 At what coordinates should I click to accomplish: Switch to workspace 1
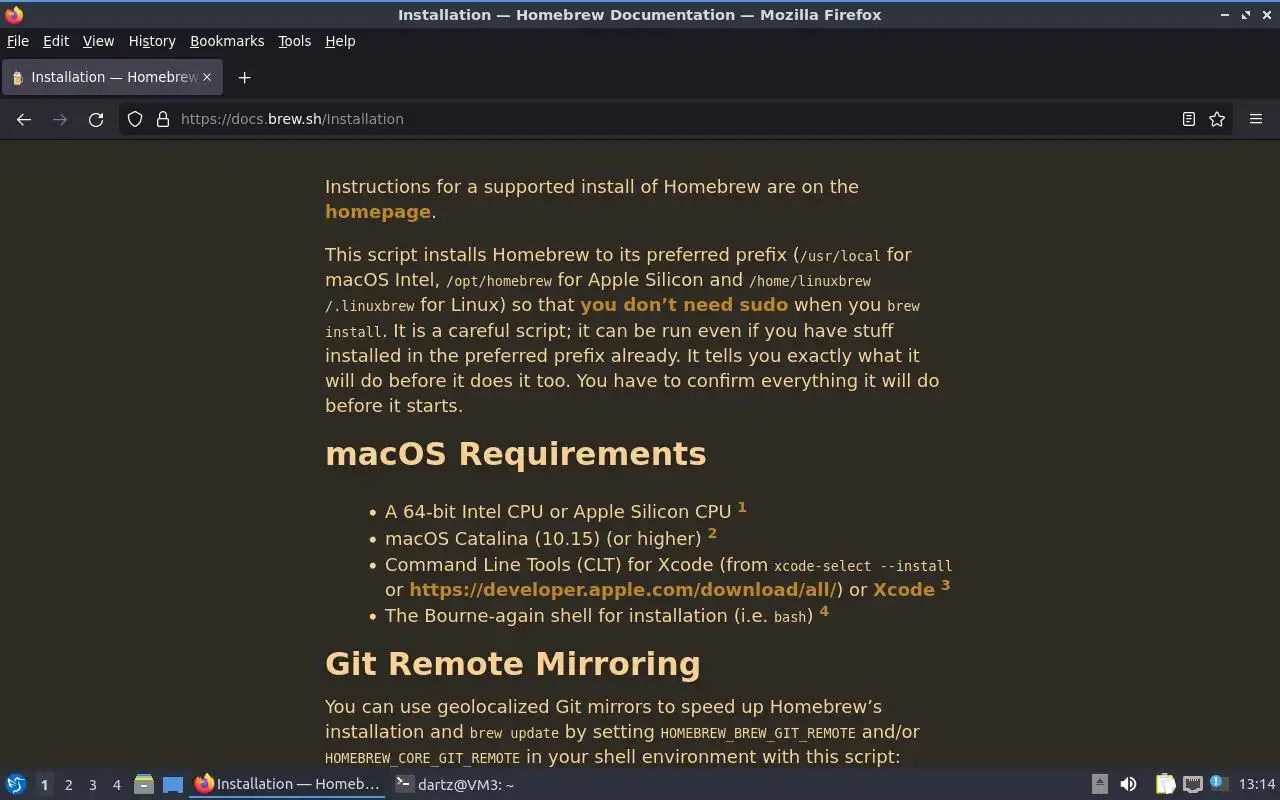click(x=44, y=785)
